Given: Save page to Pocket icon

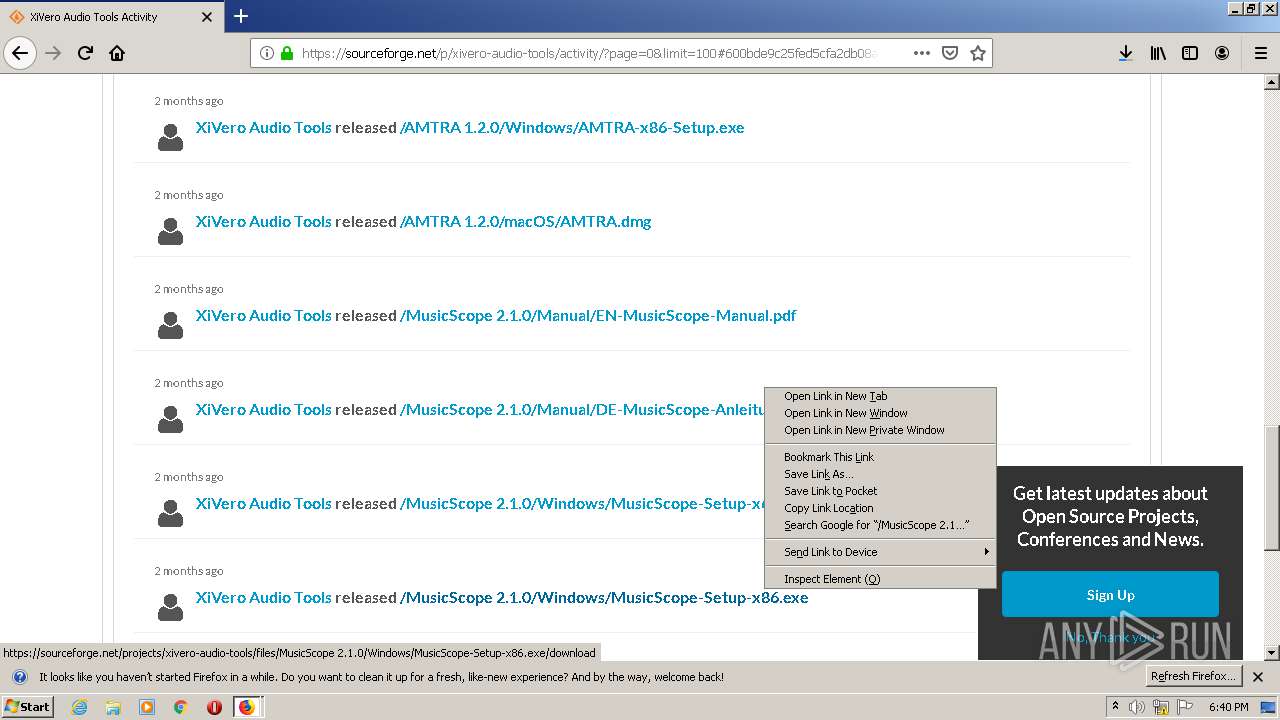Looking at the screenshot, I should coord(950,53).
